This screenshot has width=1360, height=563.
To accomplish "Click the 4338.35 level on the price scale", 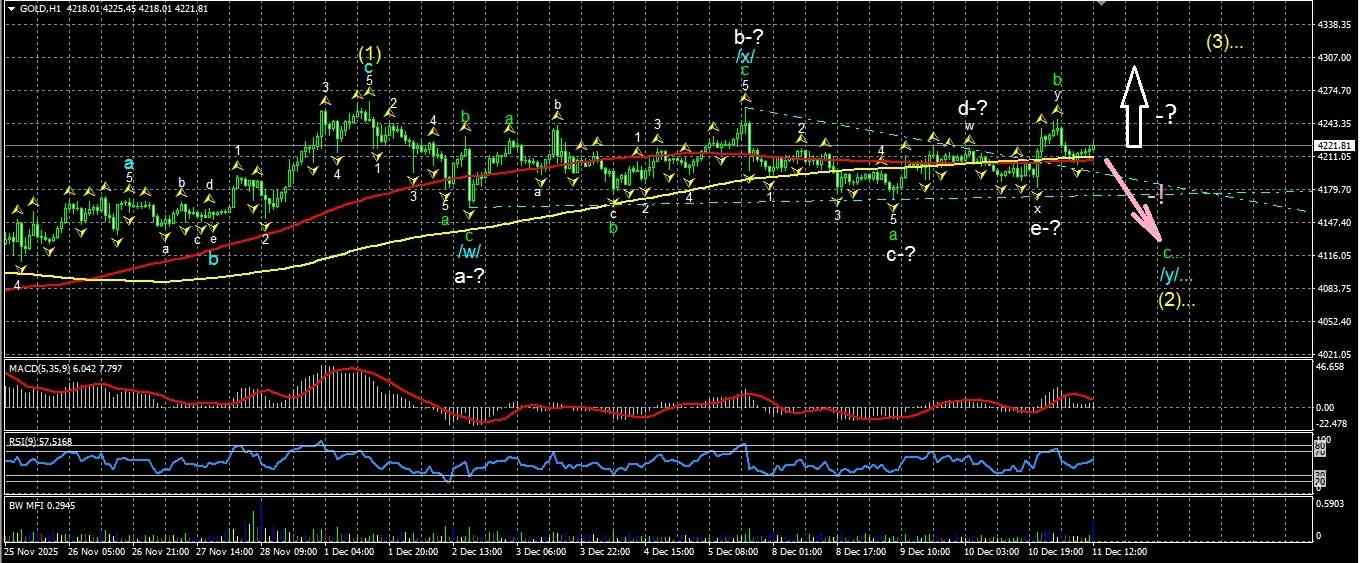I will pyautogui.click(x=1335, y=24).
